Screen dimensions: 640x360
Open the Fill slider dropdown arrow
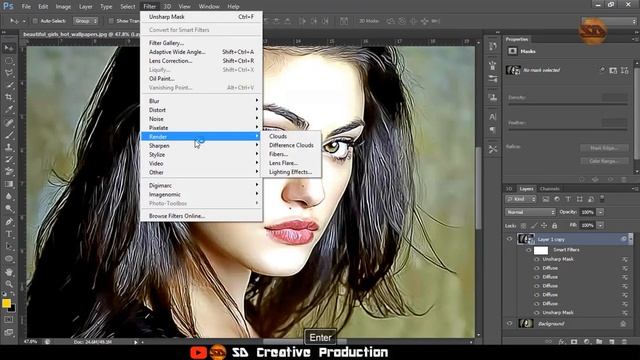[600, 225]
